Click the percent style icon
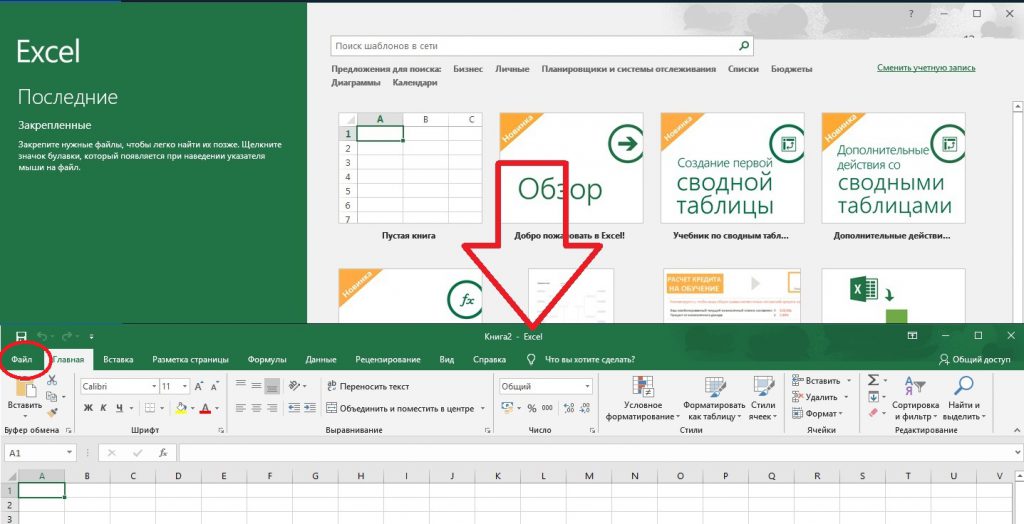 click(x=531, y=408)
